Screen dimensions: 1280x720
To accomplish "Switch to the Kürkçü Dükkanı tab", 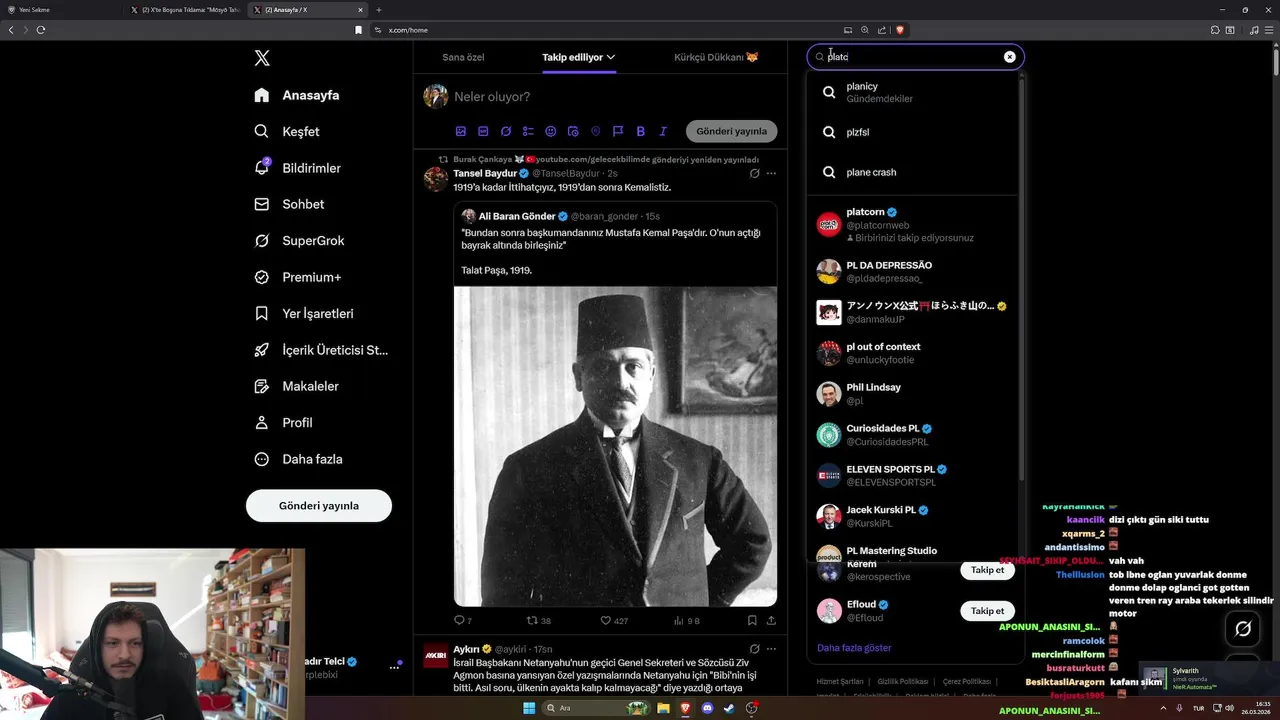I will [716, 57].
